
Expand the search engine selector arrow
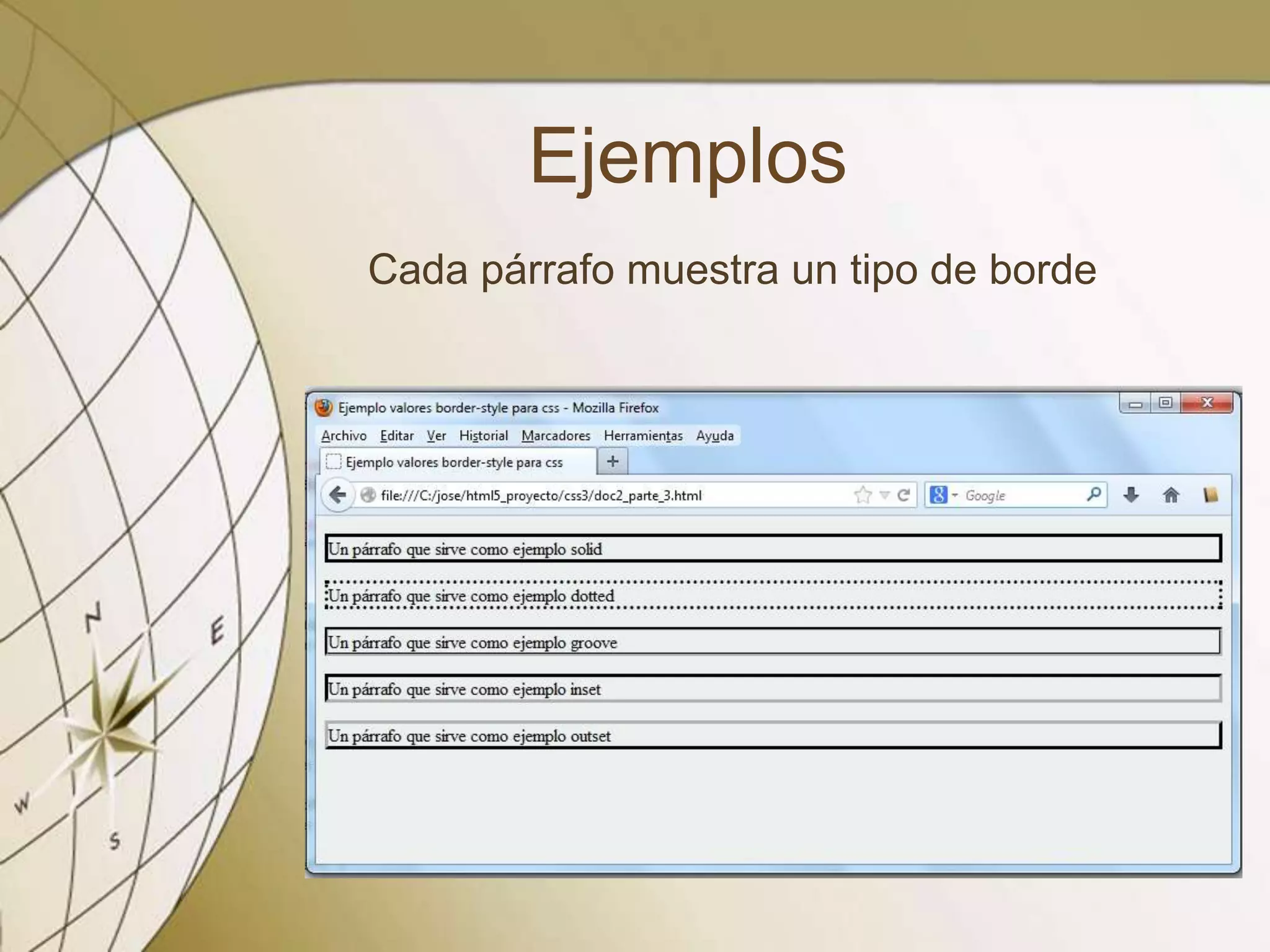tap(954, 495)
